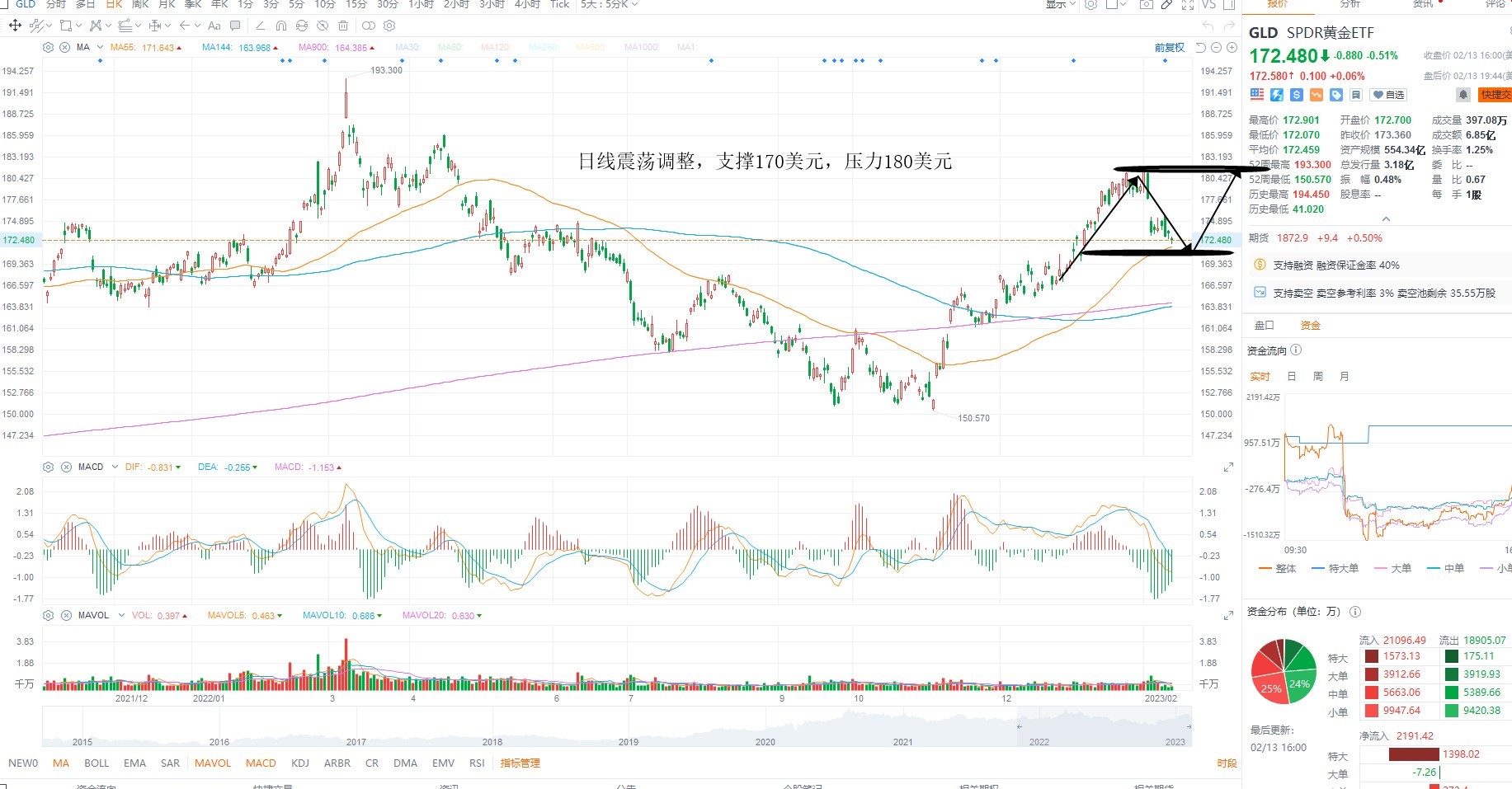This screenshot has height=789, width=1512.
Task: Open the 显示 display dropdown
Action: pos(1060,4)
